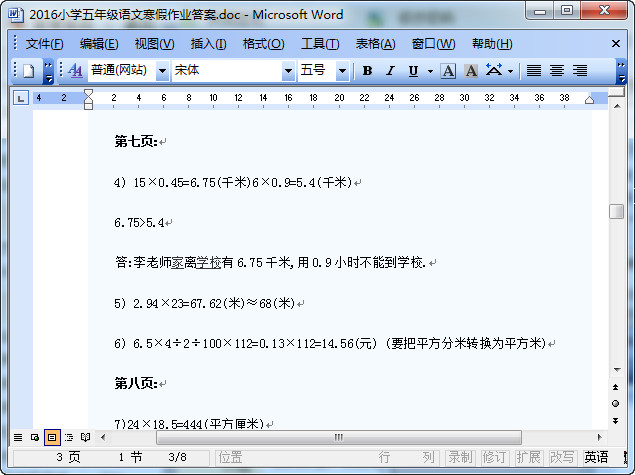Expand the font size dropdown 五号
The height and width of the screenshot is (475, 635).
click(x=342, y=71)
